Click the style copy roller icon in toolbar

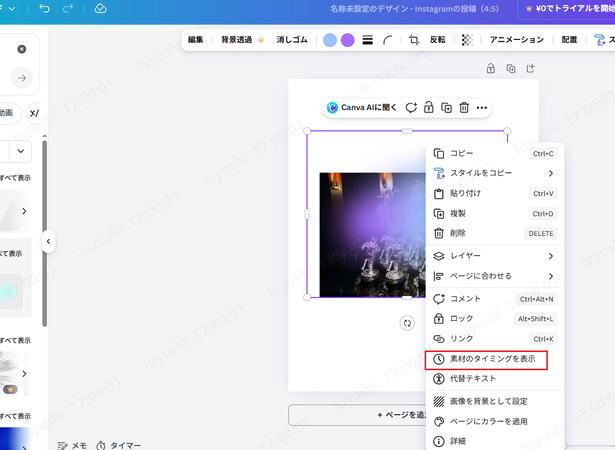pos(599,40)
